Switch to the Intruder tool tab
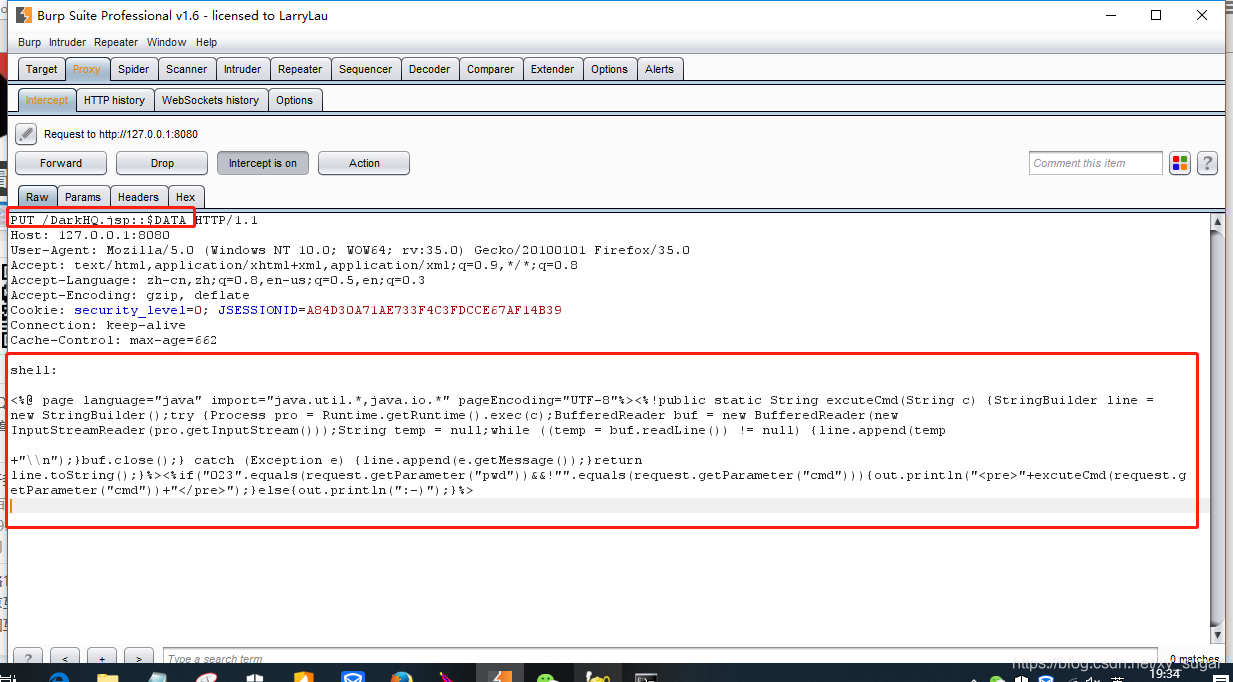This screenshot has width=1233, height=682. click(242, 69)
